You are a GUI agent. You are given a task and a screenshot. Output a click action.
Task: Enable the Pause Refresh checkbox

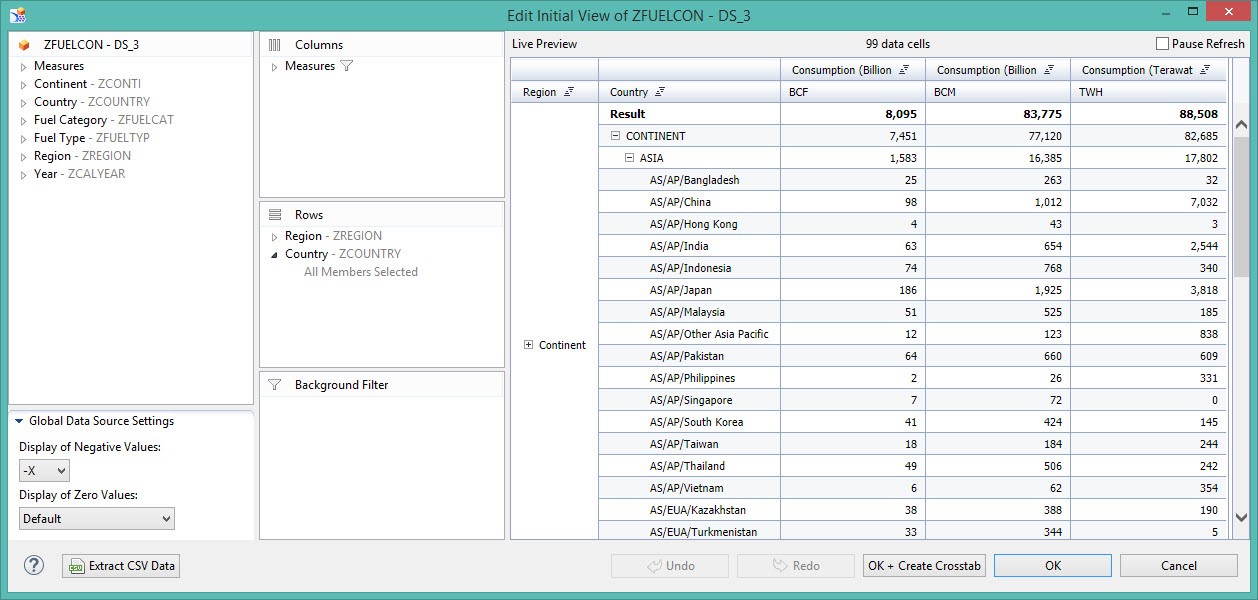click(x=1162, y=44)
